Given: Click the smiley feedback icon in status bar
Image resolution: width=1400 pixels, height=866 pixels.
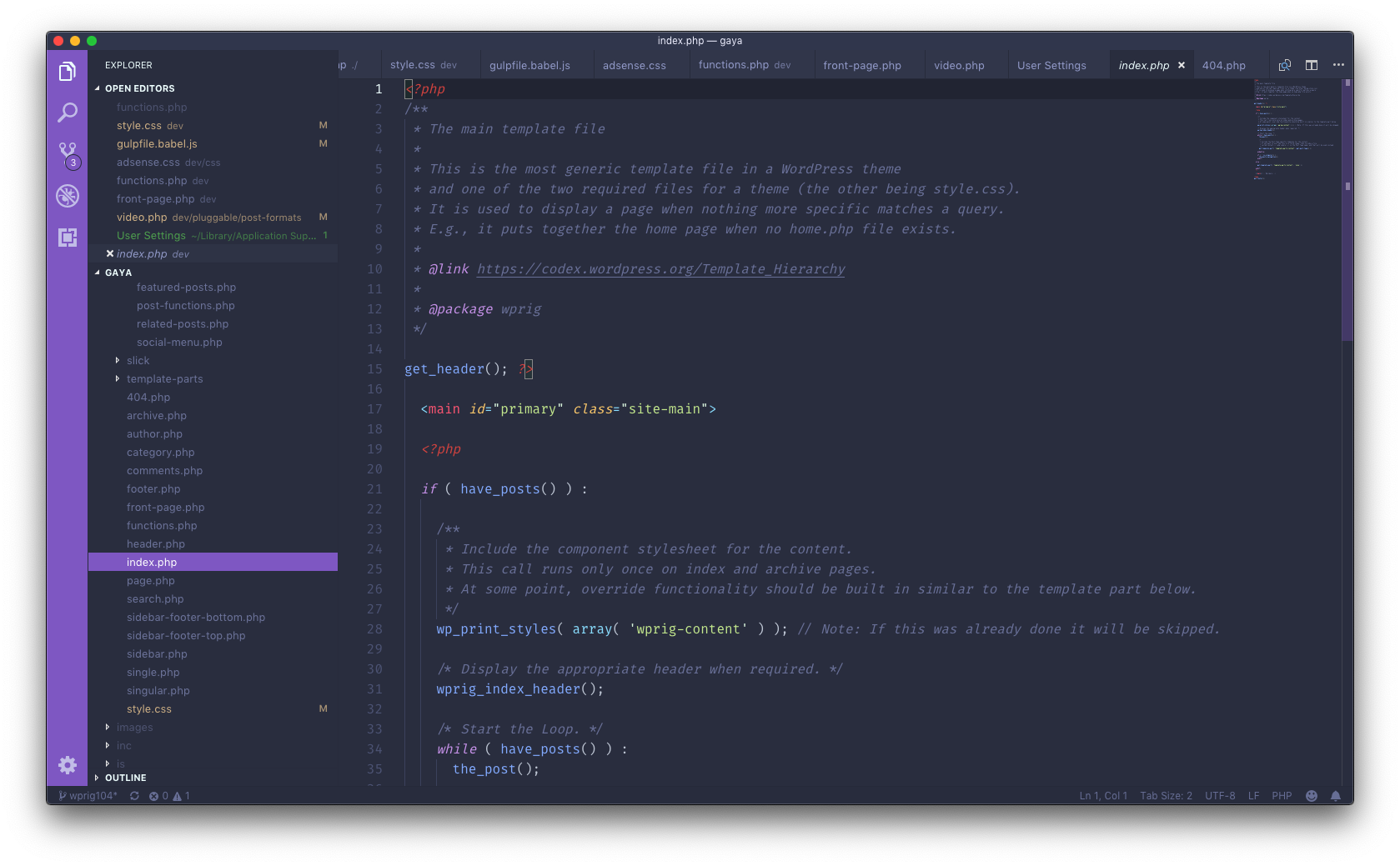Looking at the screenshot, I should click(1311, 796).
